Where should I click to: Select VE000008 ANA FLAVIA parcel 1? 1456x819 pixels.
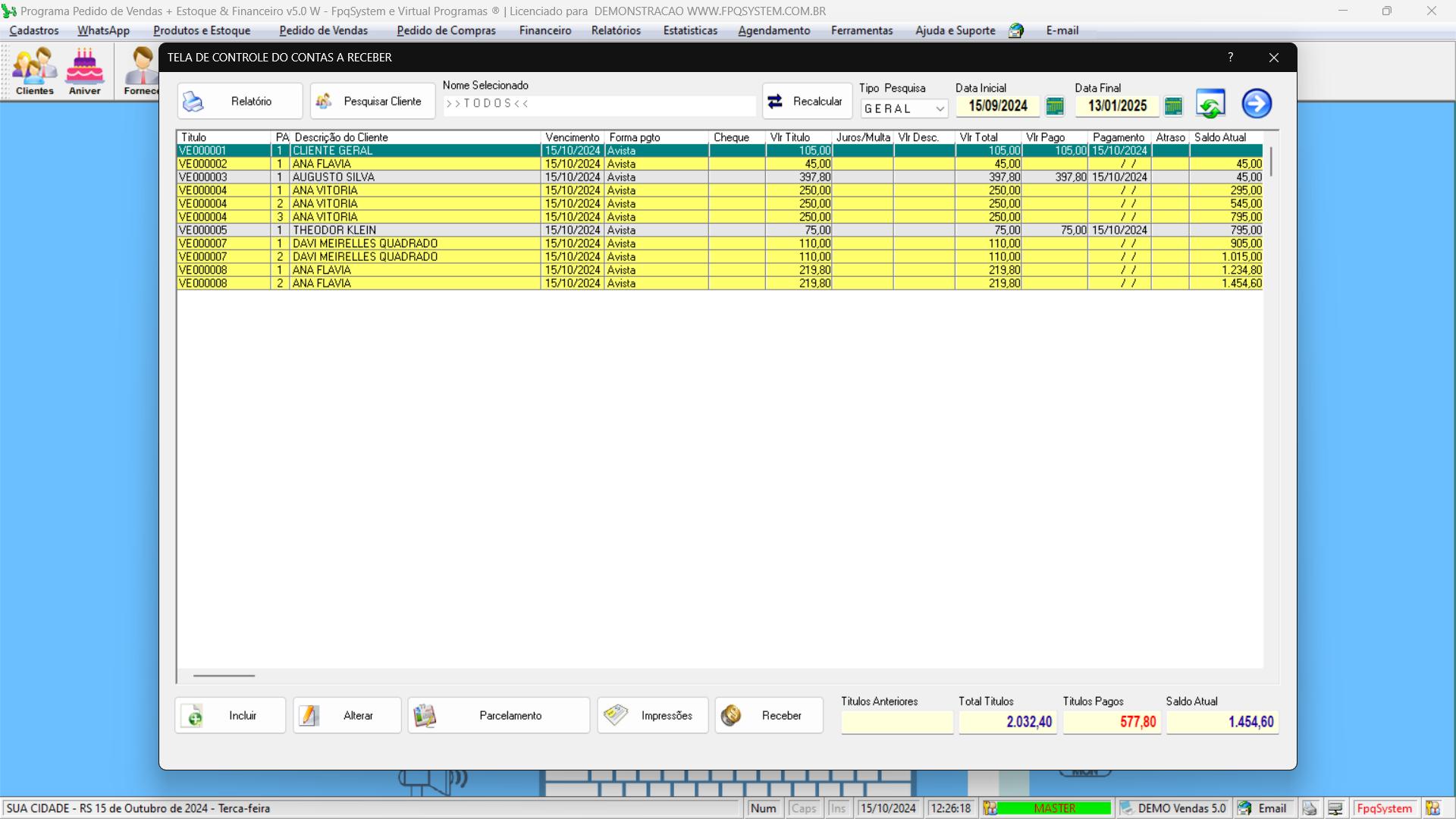[720, 270]
